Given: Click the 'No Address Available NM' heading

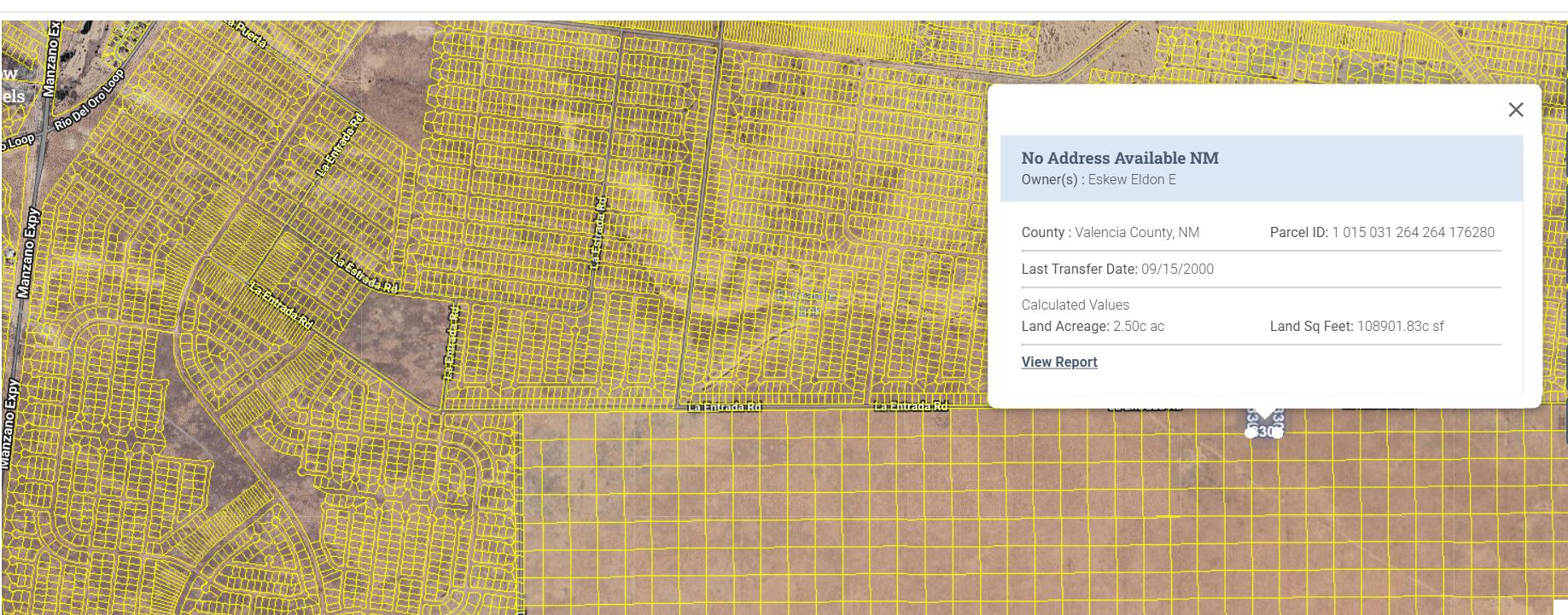Looking at the screenshot, I should pyautogui.click(x=1119, y=158).
